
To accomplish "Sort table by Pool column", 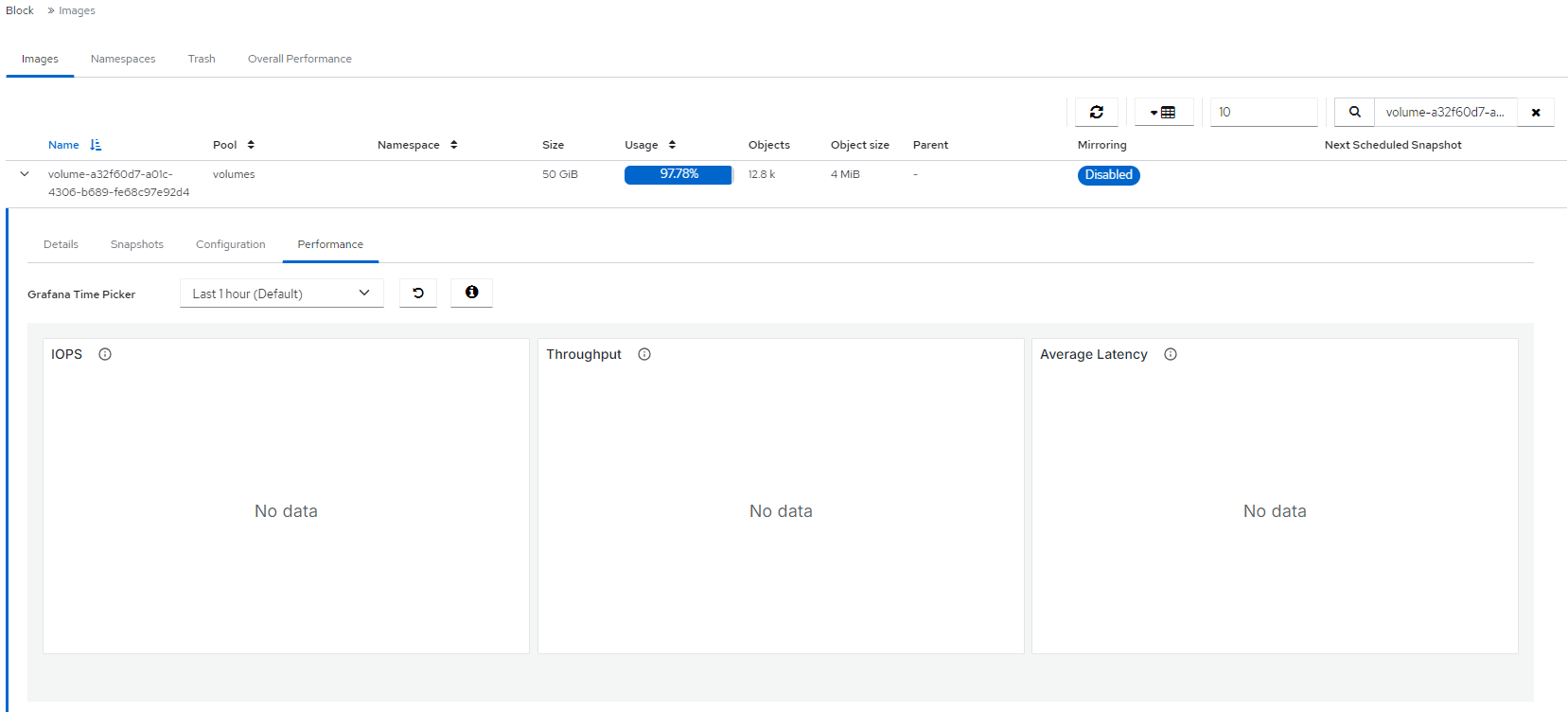I will [225, 145].
